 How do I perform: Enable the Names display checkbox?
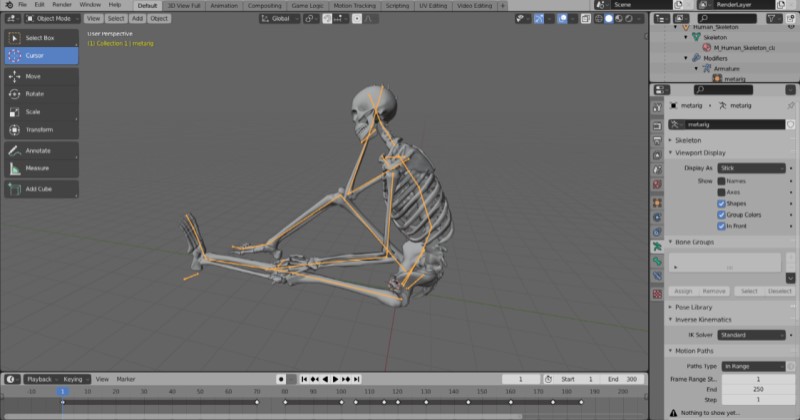click(x=722, y=180)
